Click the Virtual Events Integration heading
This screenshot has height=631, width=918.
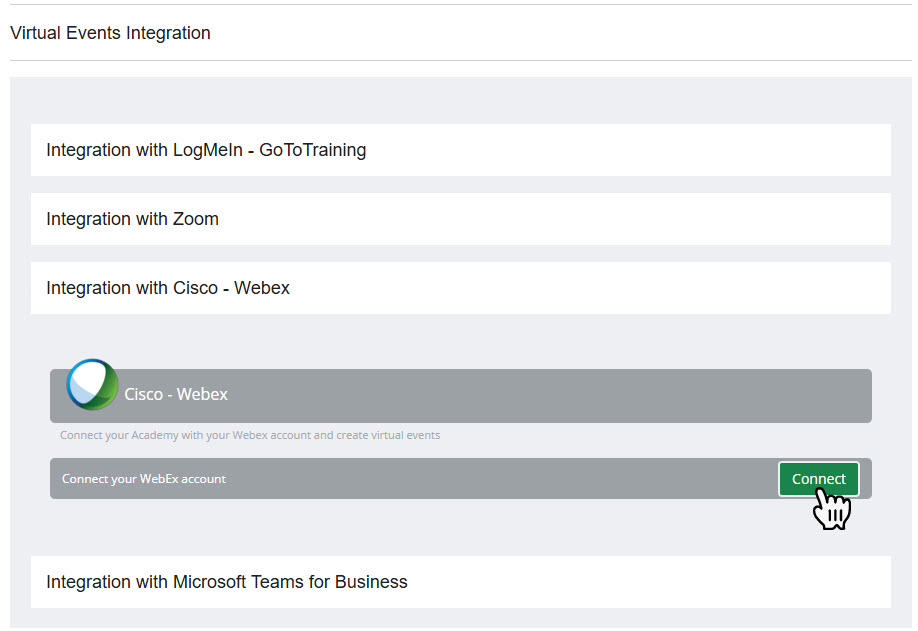tap(110, 33)
